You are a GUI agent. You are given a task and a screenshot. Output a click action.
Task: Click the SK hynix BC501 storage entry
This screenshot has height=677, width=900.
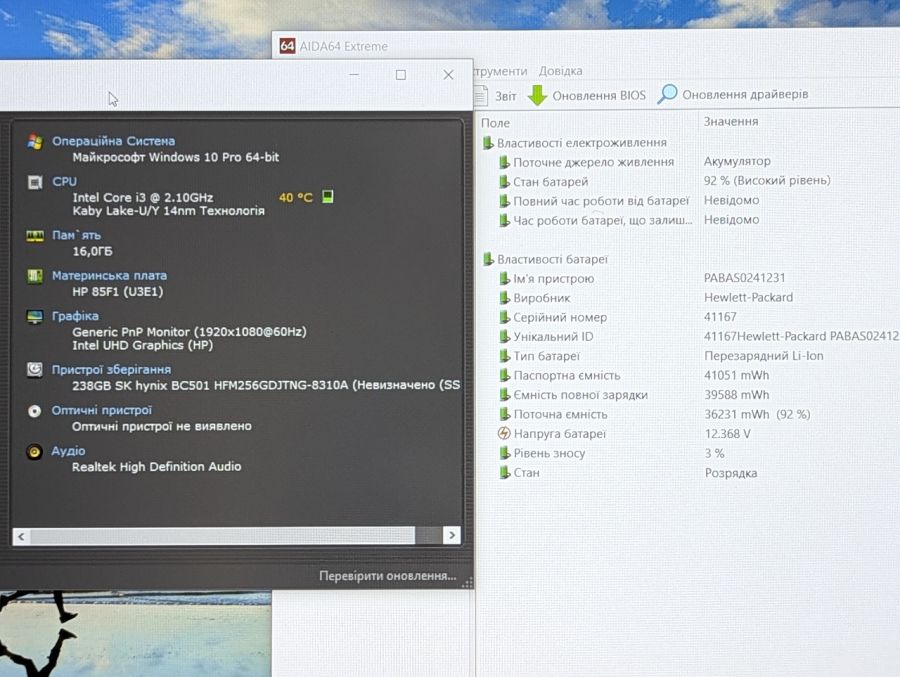(266, 385)
